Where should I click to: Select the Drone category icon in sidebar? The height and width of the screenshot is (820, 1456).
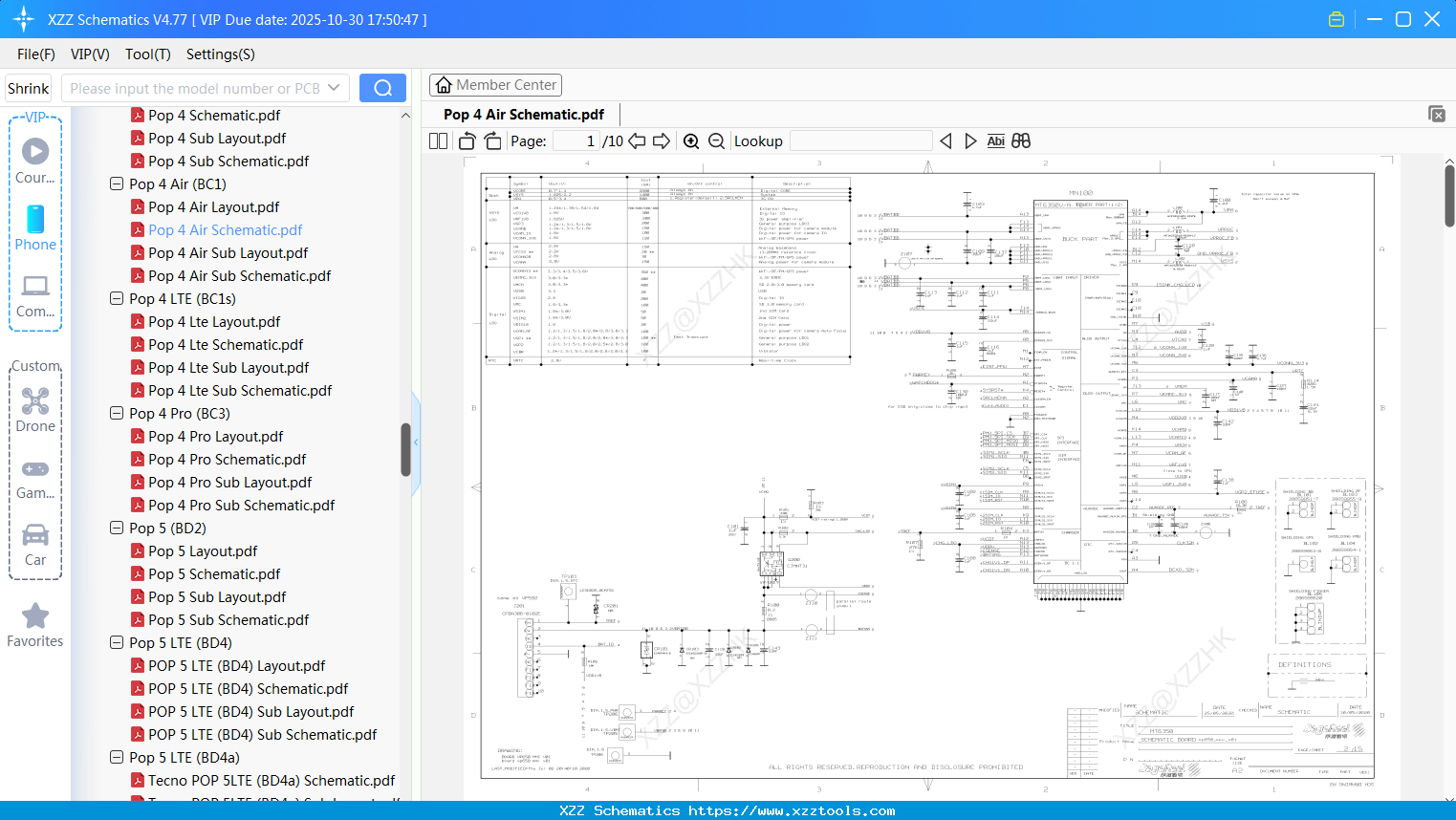coord(35,401)
